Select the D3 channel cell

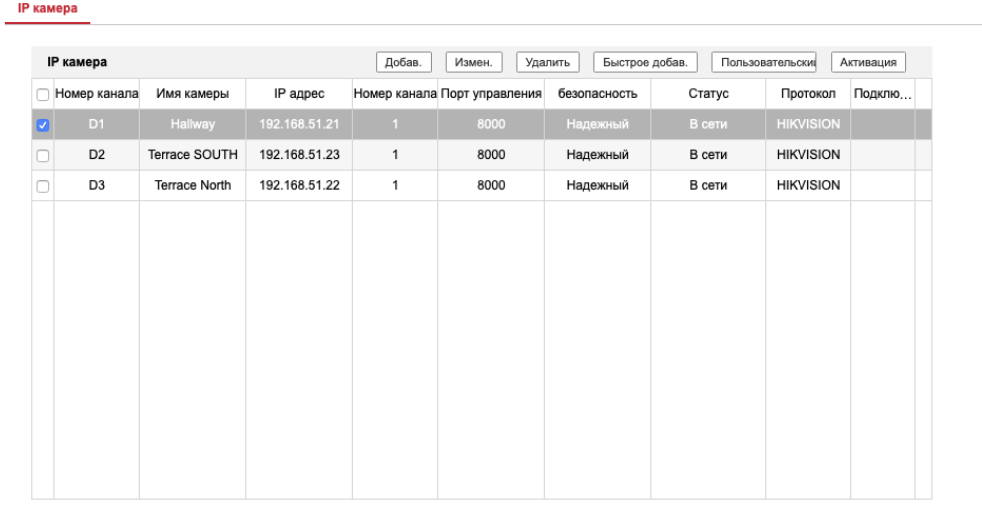(96, 185)
